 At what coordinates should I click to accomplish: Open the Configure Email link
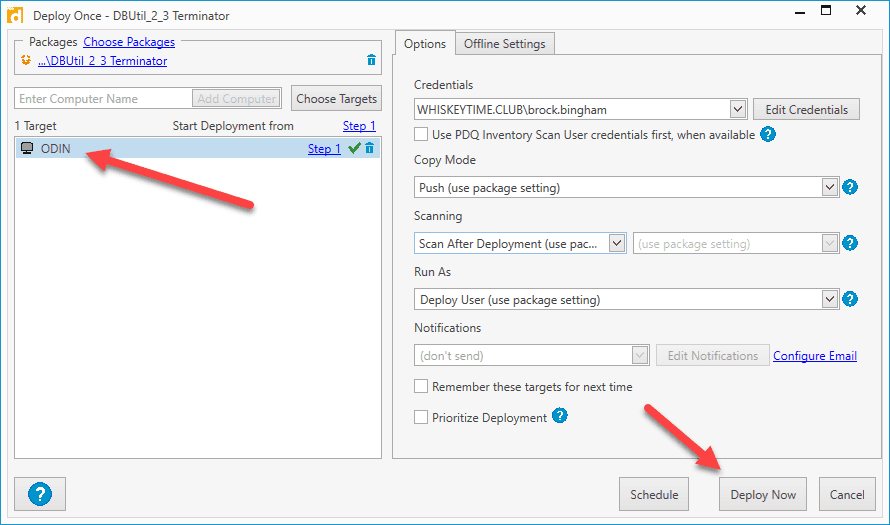(x=815, y=355)
